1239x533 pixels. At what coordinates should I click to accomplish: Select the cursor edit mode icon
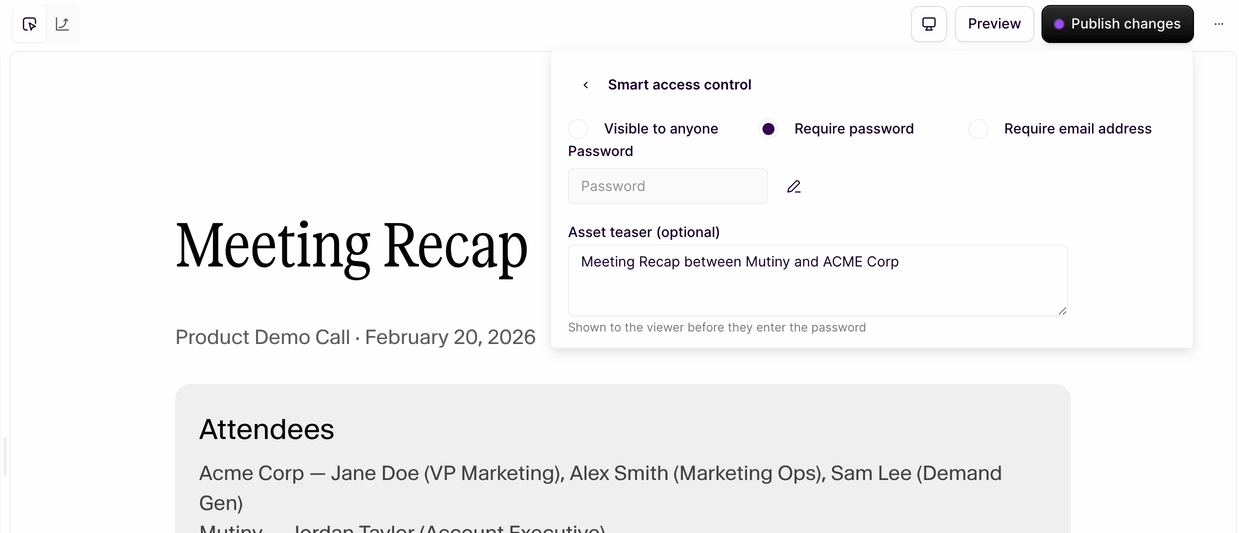pos(30,24)
